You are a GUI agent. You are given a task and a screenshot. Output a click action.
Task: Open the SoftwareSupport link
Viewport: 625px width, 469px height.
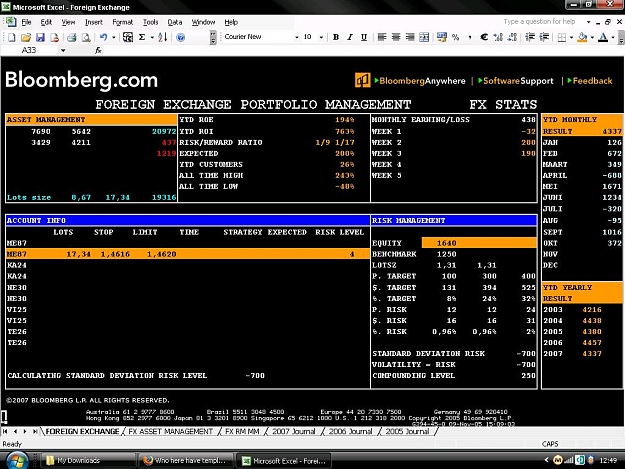tap(516, 81)
